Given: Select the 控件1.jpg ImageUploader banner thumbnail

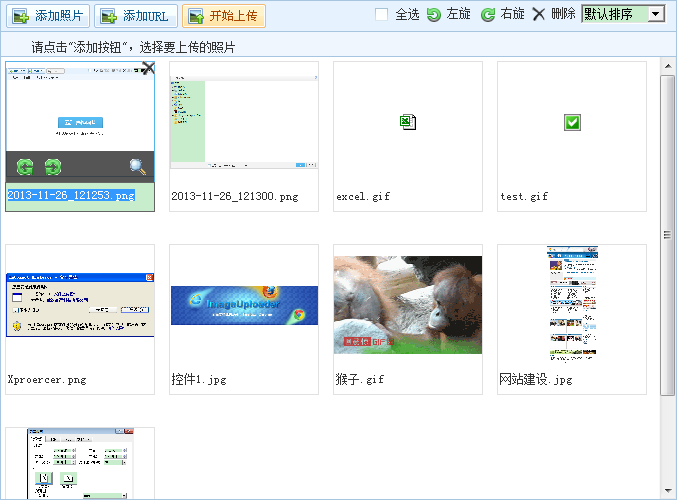Looking at the screenshot, I should 244,305.
